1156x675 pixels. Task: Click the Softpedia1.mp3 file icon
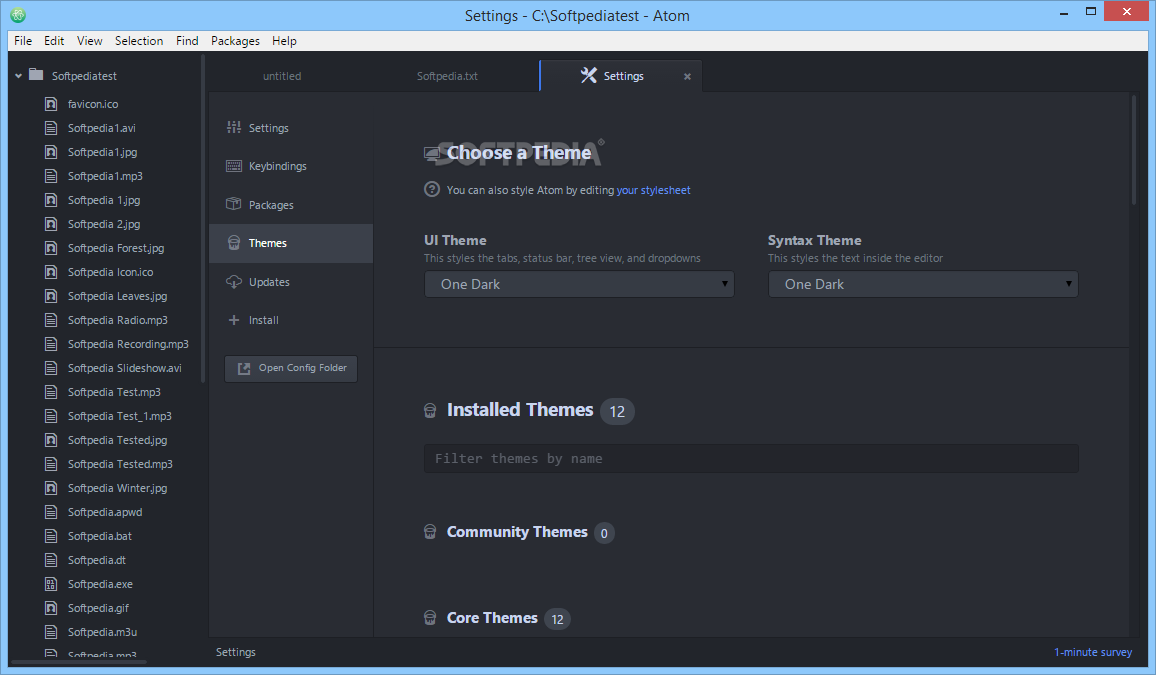tap(51, 175)
